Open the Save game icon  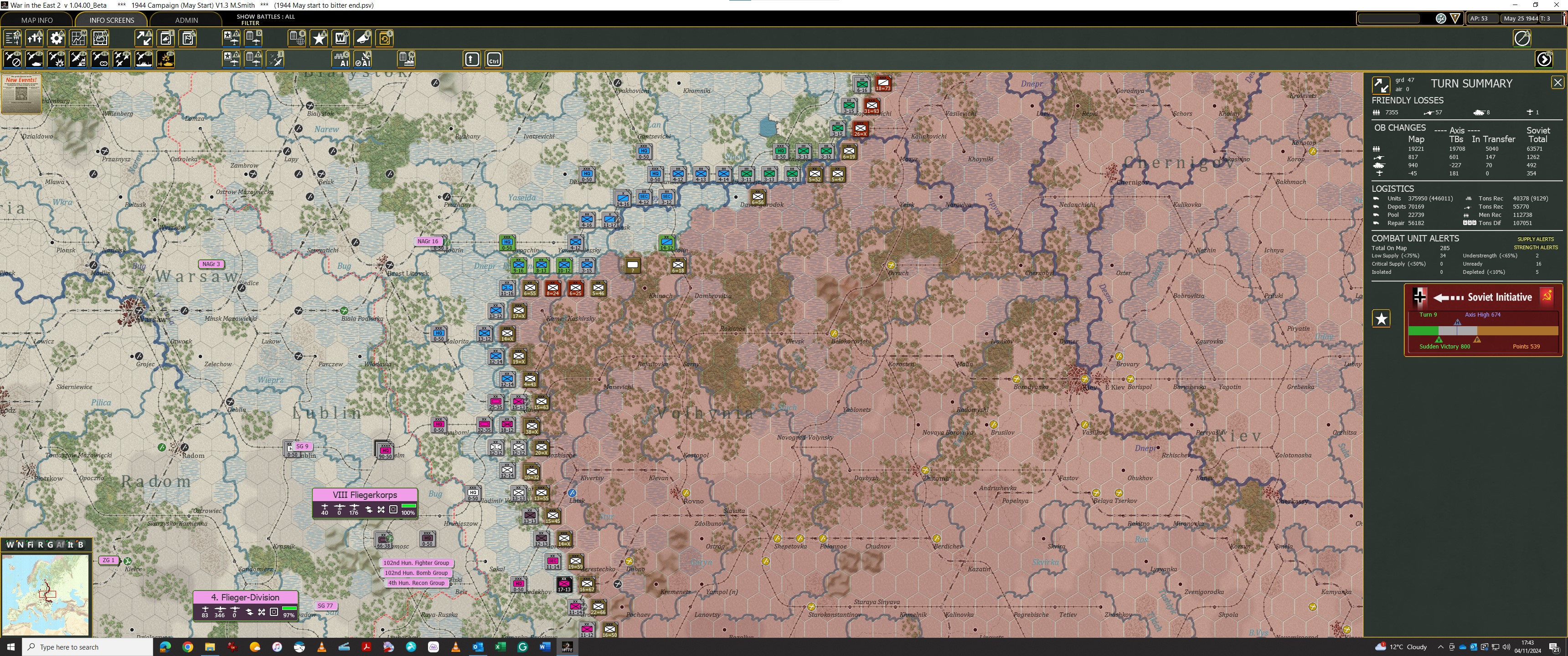(385, 38)
